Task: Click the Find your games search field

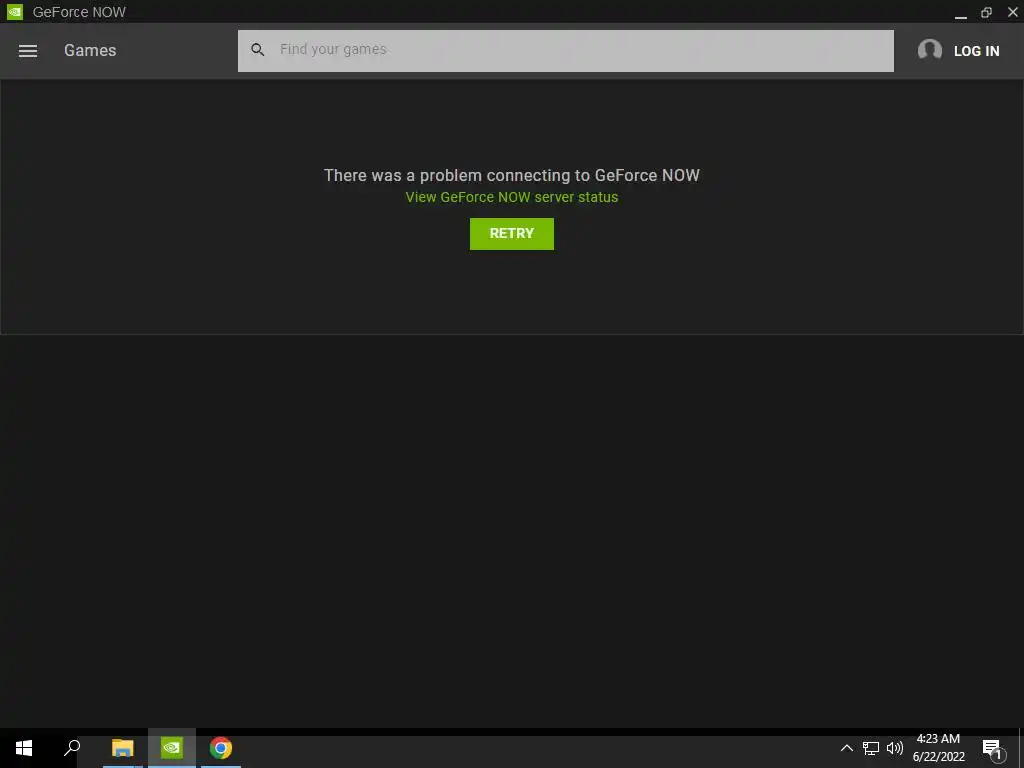Action: [x=566, y=51]
